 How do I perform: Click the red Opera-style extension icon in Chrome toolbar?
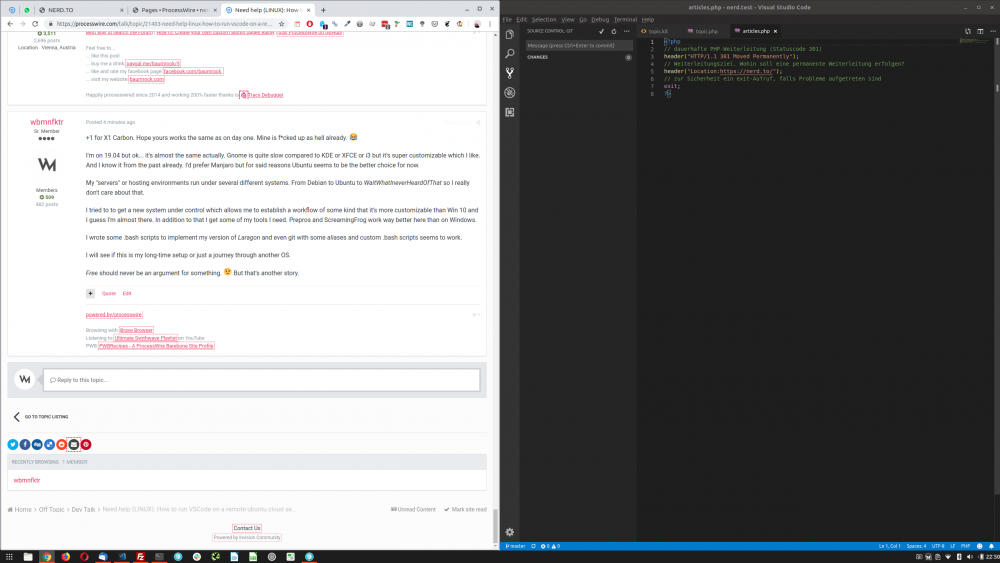[310, 24]
